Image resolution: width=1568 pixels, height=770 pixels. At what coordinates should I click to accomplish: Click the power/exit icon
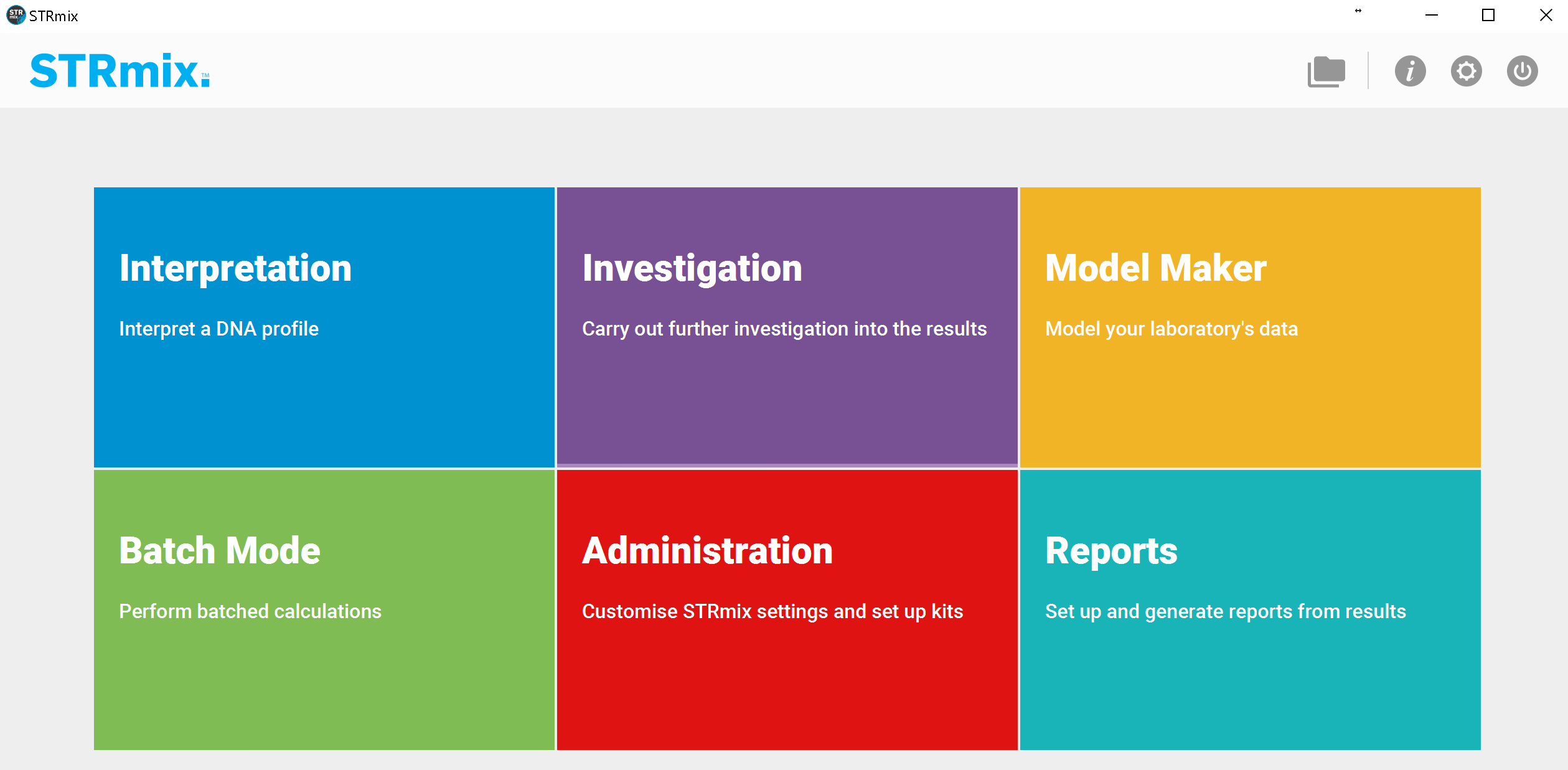tap(1522, 71)
